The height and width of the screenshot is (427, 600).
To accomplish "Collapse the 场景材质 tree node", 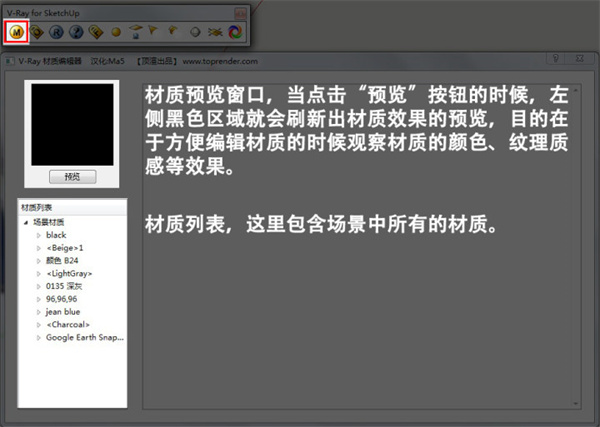I will [27, 222].
